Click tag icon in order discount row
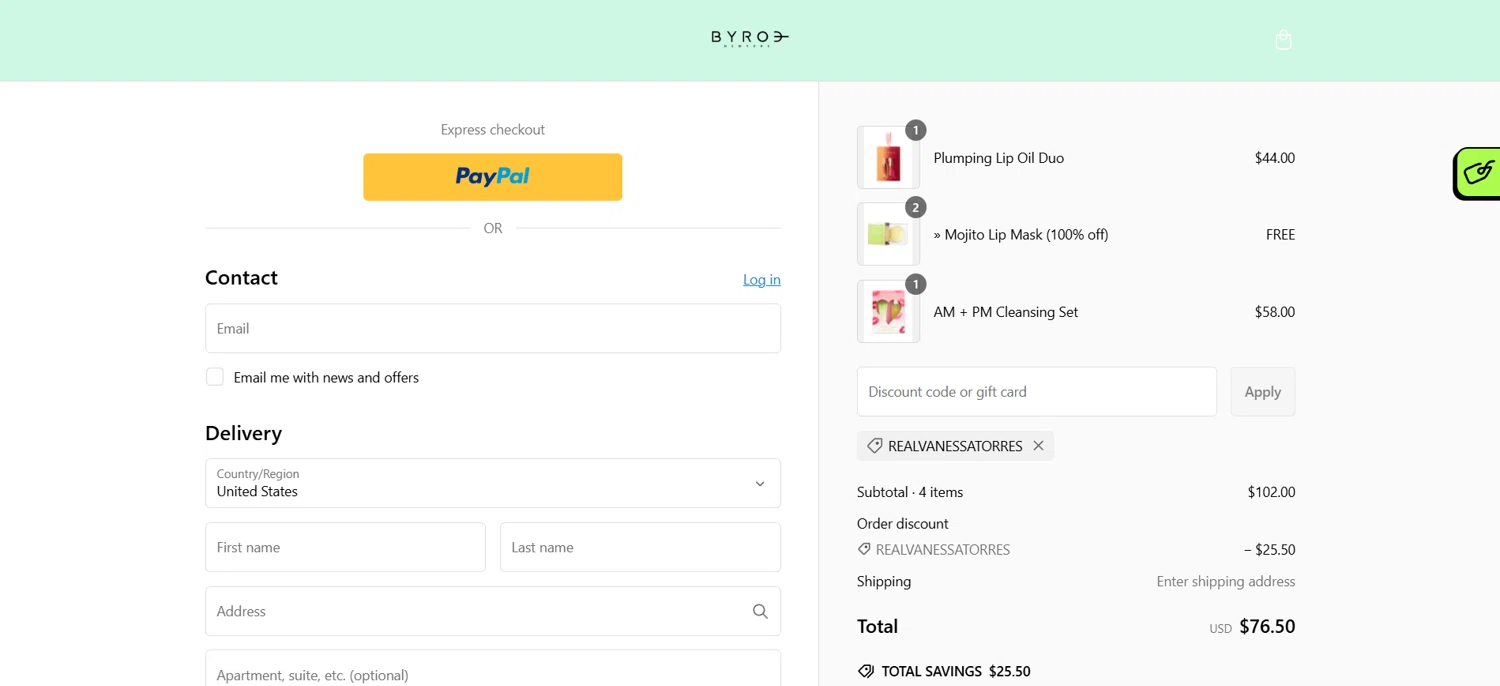Viewport: 1500px width, 686px height. pos(864,549)
